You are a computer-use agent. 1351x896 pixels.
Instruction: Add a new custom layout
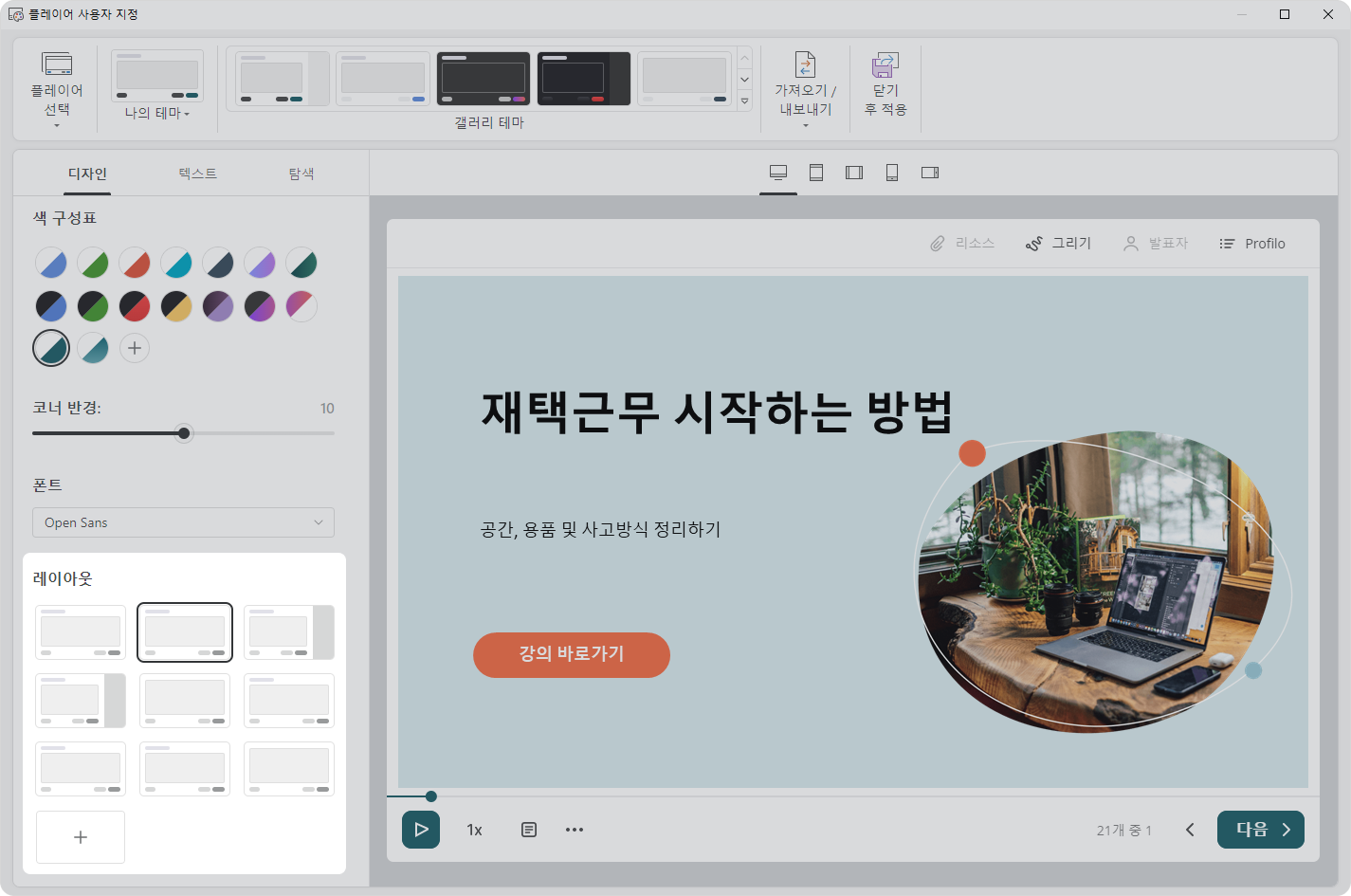(x=81, y=837)
